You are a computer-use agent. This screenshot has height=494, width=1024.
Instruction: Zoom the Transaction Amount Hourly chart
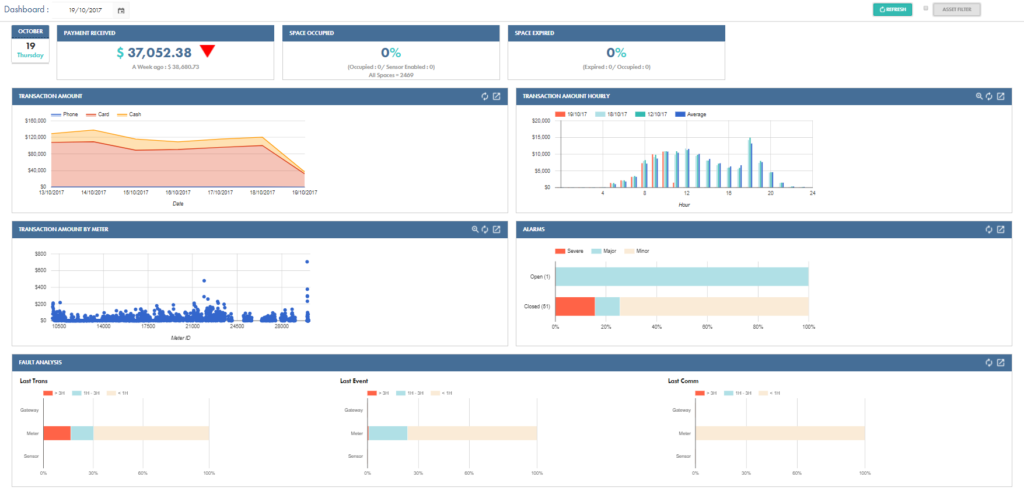coord(979,96)
